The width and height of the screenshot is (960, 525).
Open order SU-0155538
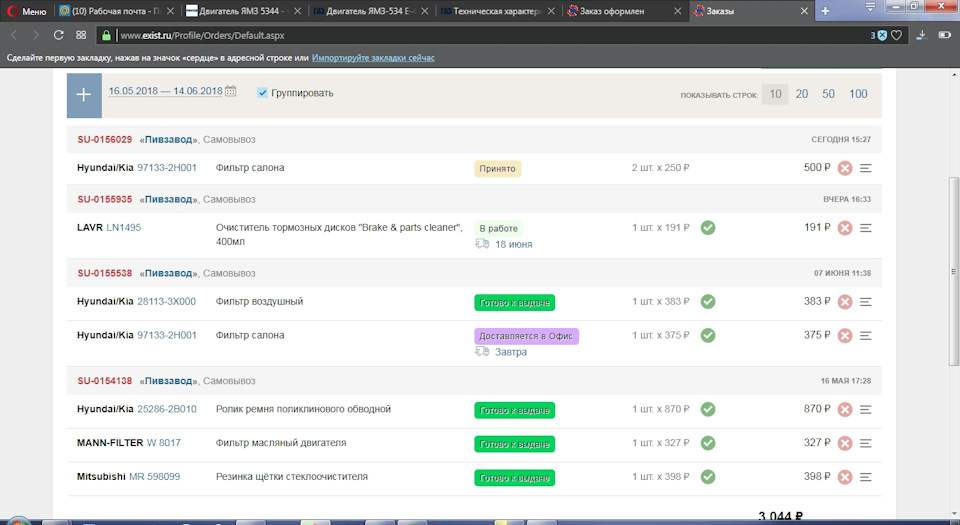click(x=105, y=274)
